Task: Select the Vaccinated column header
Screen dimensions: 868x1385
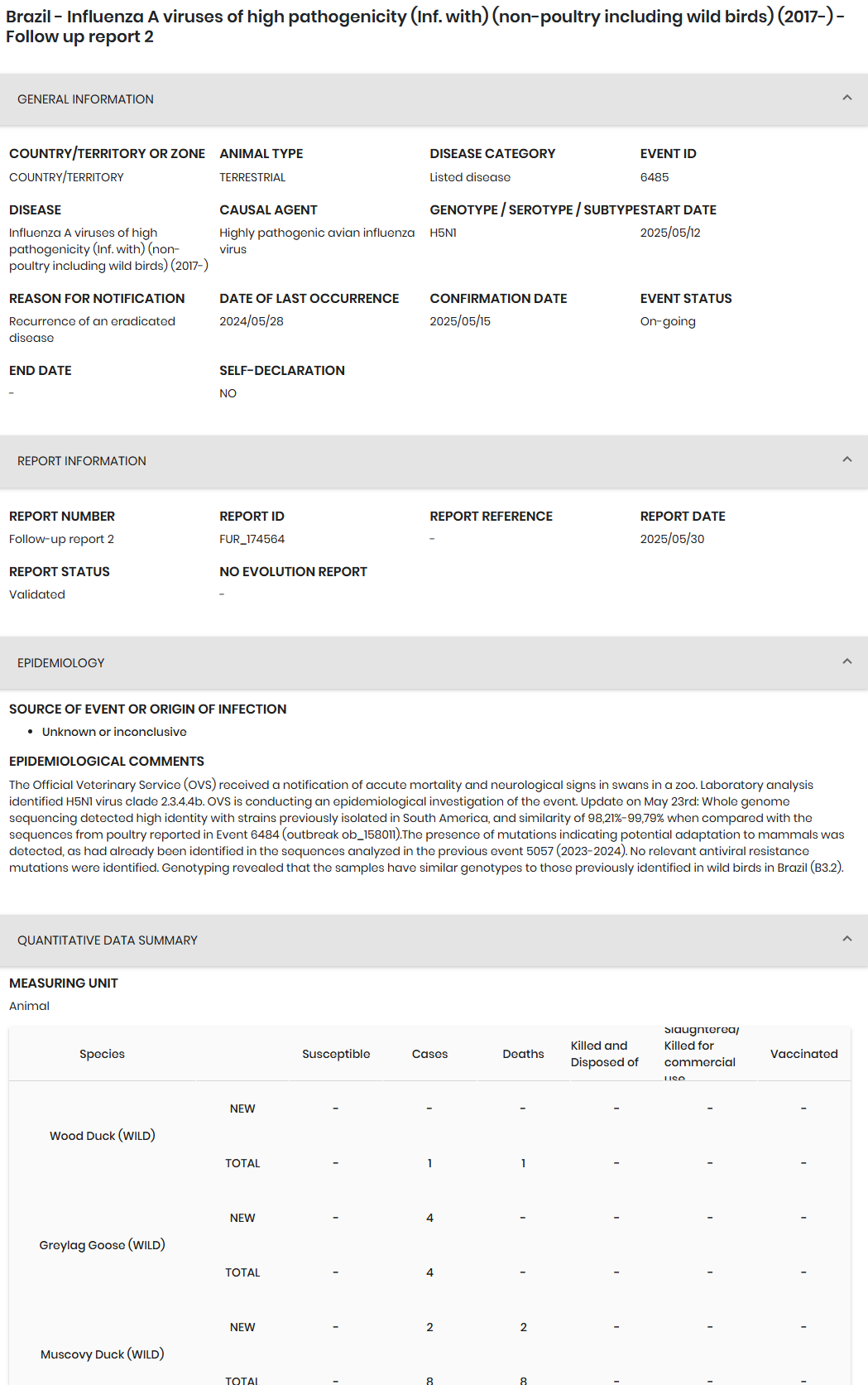Action: coord(803,1054)
